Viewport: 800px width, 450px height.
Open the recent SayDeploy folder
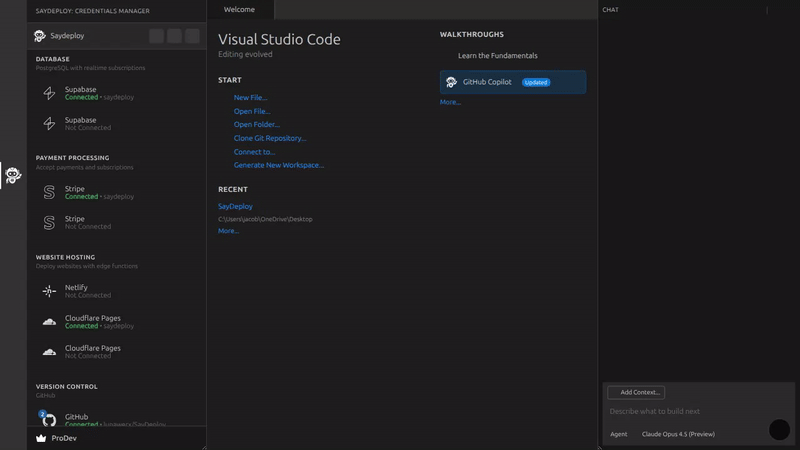pos(235,207)
